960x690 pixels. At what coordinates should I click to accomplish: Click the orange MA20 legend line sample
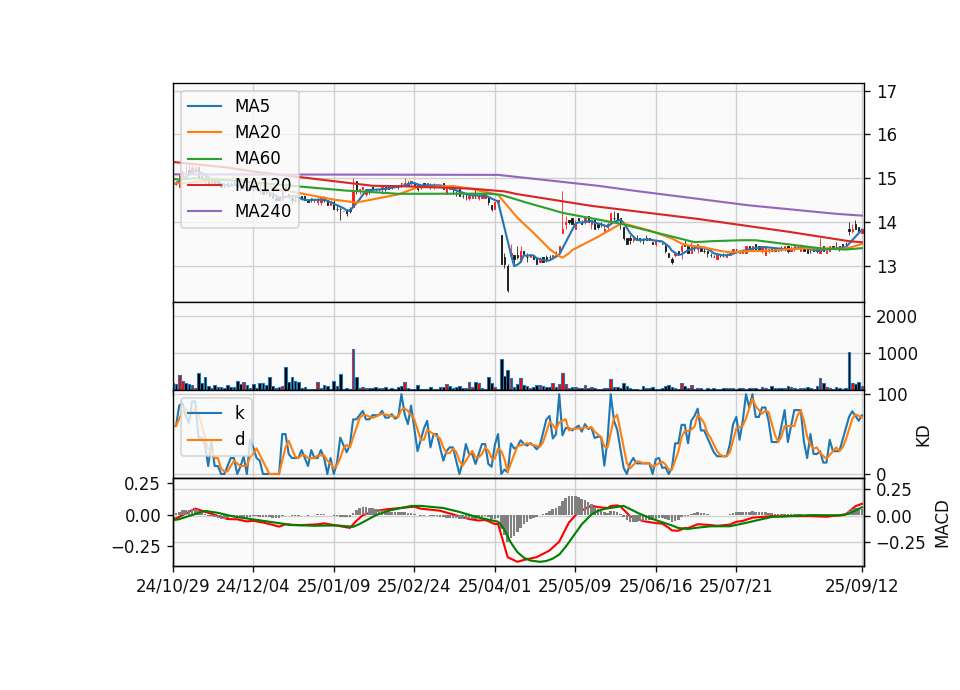click(x=204, y=132)
